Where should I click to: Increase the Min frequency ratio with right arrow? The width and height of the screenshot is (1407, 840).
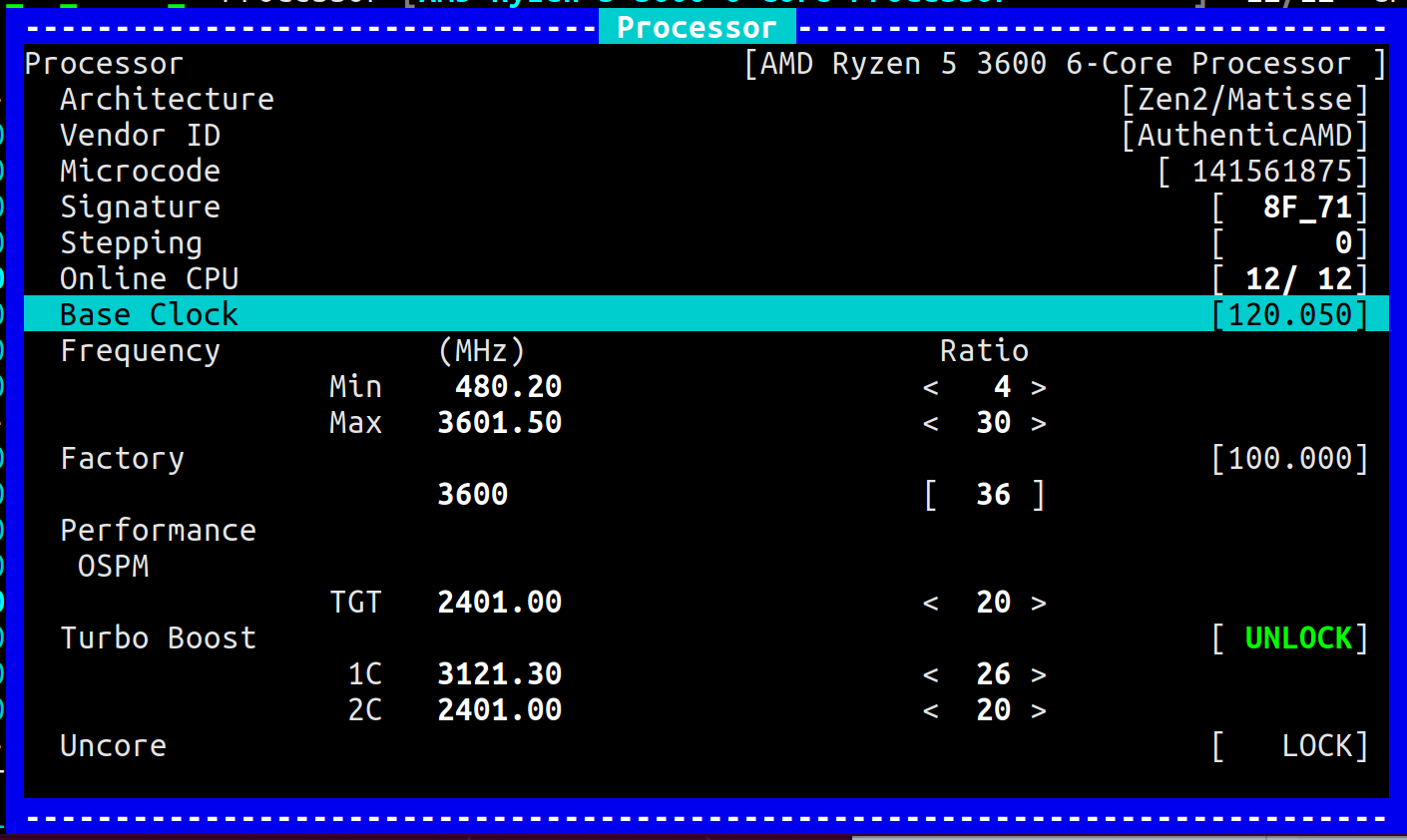(x=1039, y=387)
